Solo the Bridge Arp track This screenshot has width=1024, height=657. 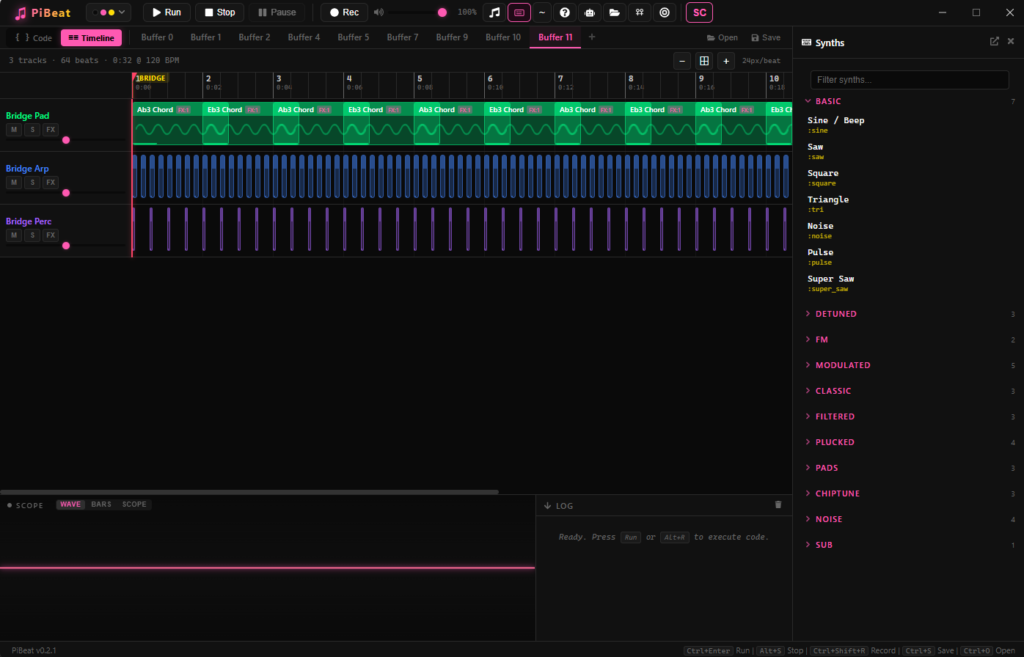32,183
